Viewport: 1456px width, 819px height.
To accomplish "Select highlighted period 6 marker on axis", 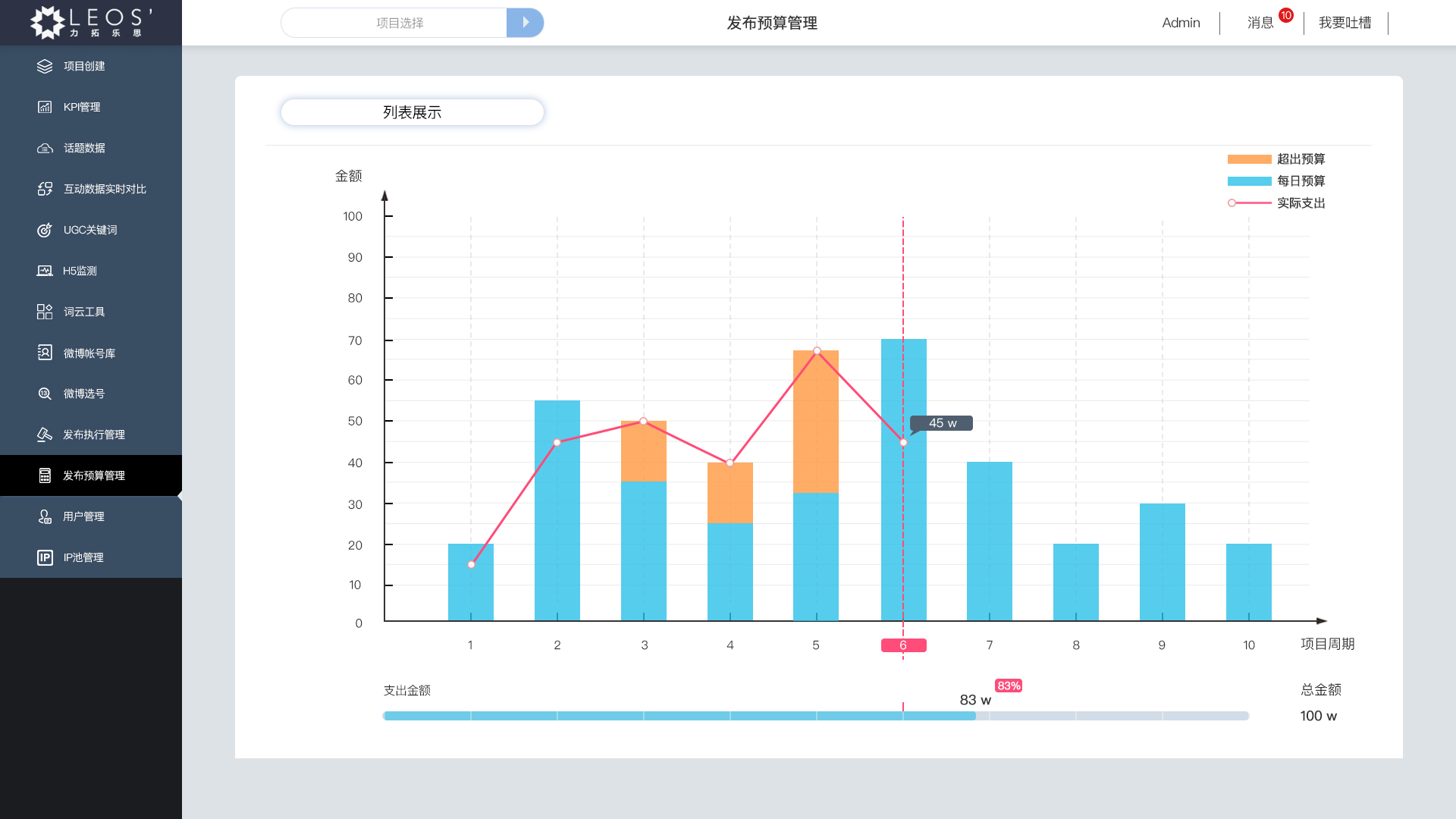I will click(903, 645).
